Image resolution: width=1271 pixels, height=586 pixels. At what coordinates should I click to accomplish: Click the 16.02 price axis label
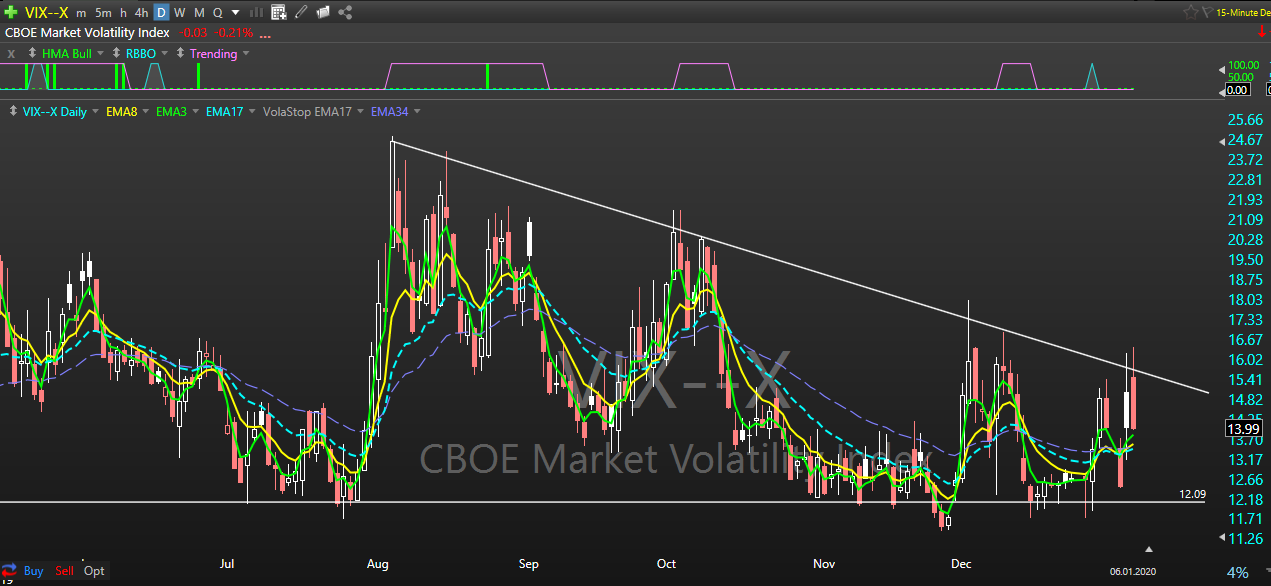pos(1244,360)
